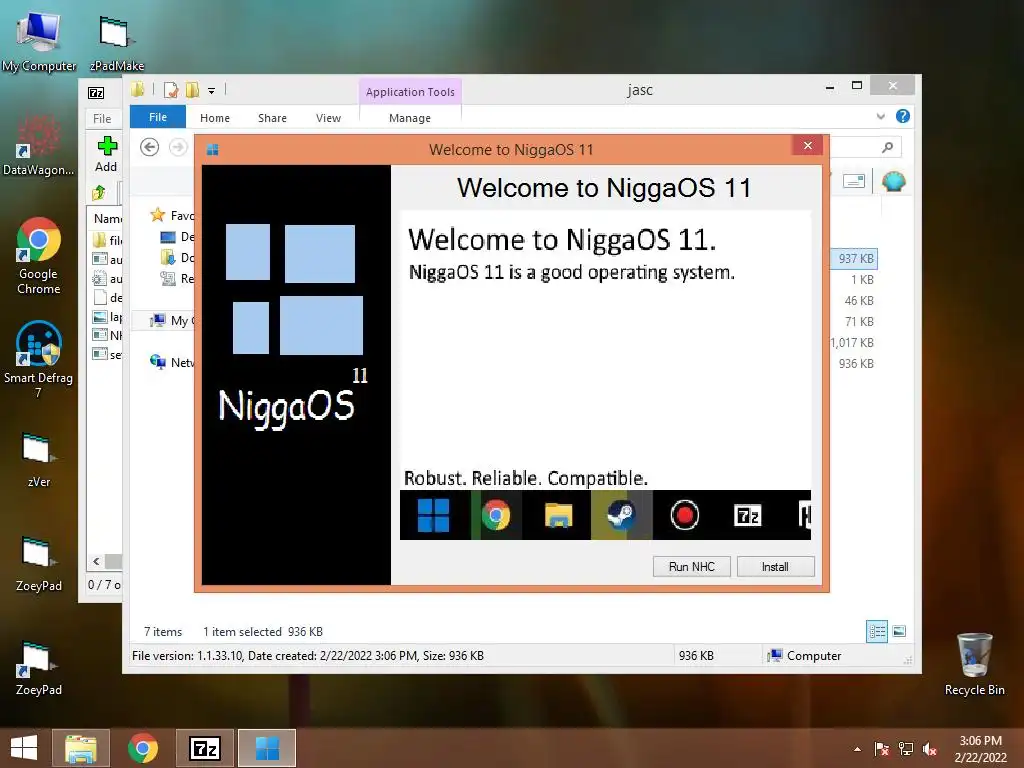Launch Smart Defrag 7 desktop icon
This screenshot has height=768, width=1024.
pyautogui.click(x=39, y=359)
